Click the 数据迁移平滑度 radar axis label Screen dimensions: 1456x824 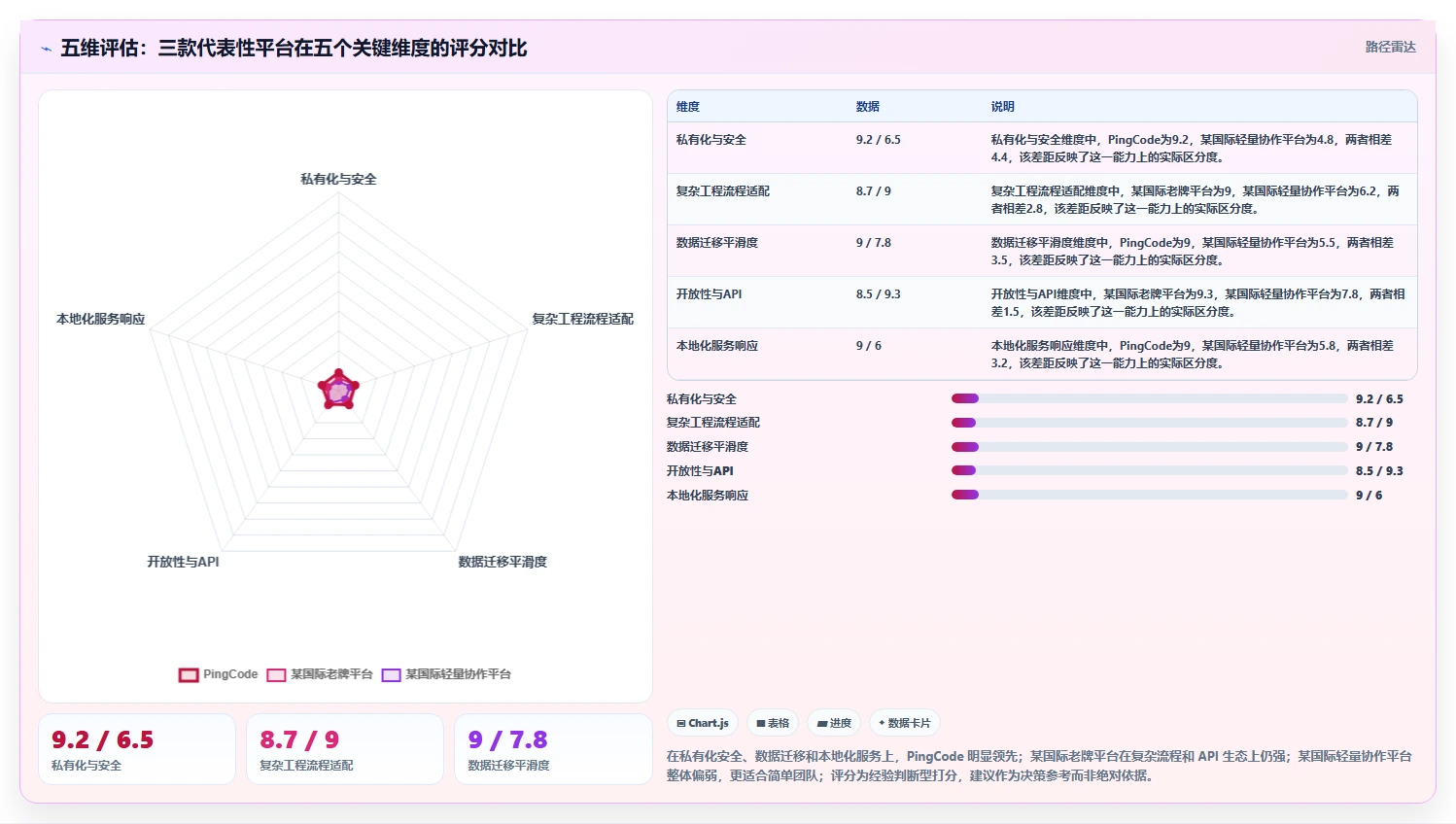(503, 562)
